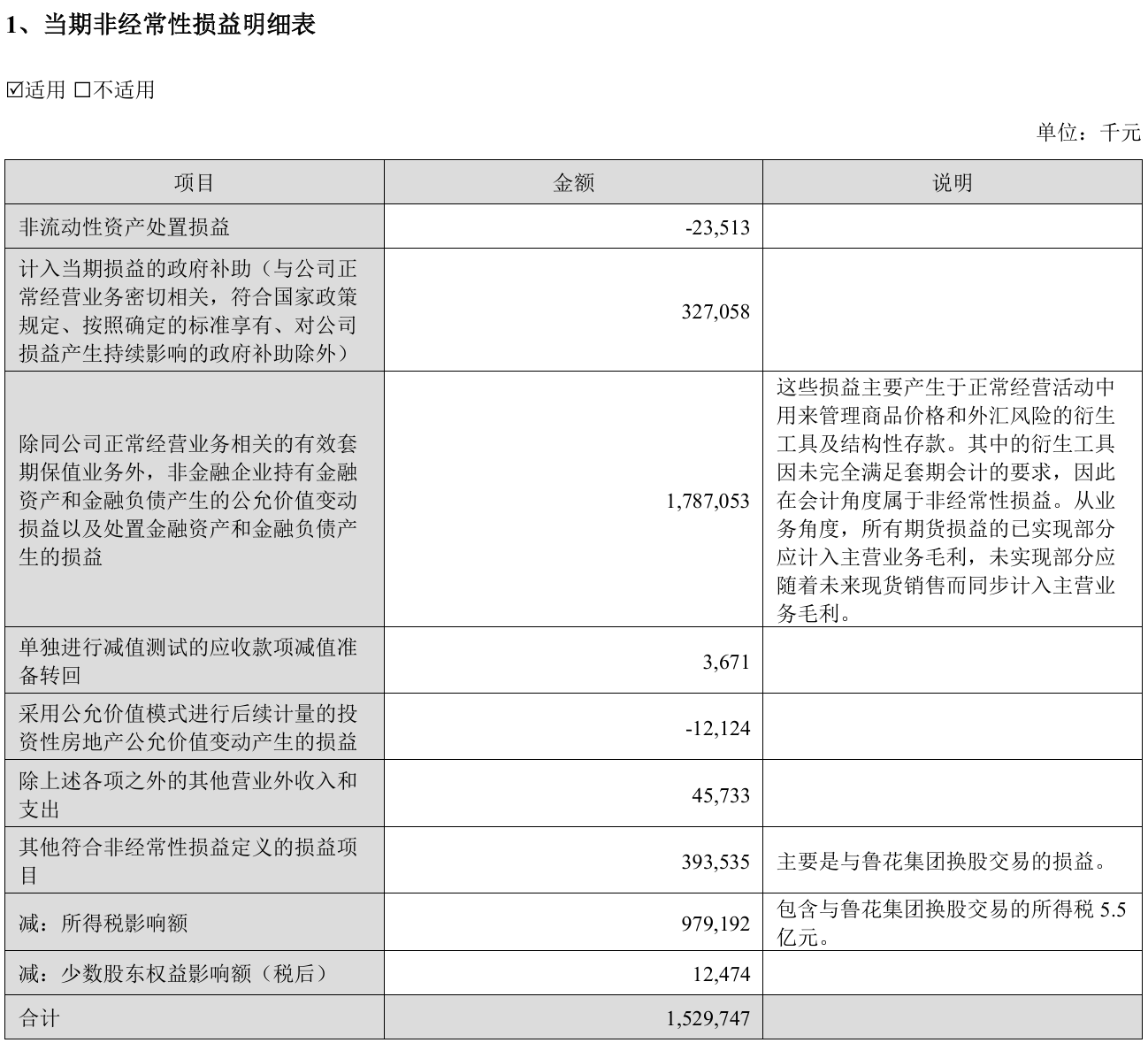1148x1043 pixels.
Task: Select the amount 12,474
Action: [x=721, y=975]
